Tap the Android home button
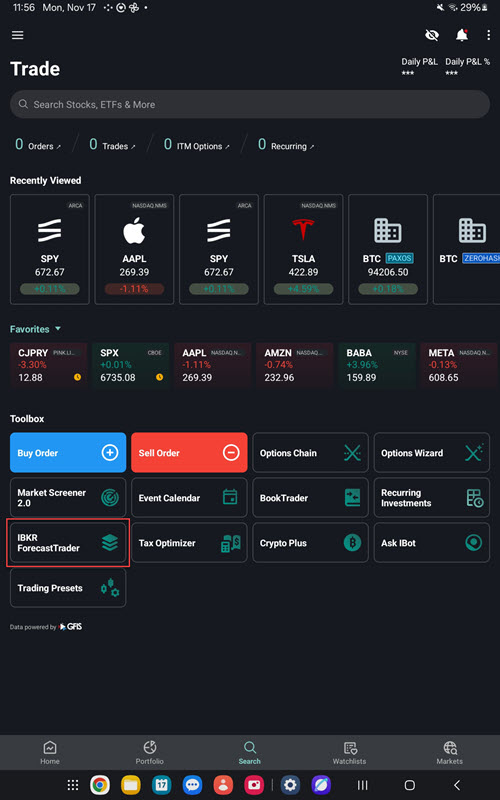This screenshot has height=800, width=500. 409,785
